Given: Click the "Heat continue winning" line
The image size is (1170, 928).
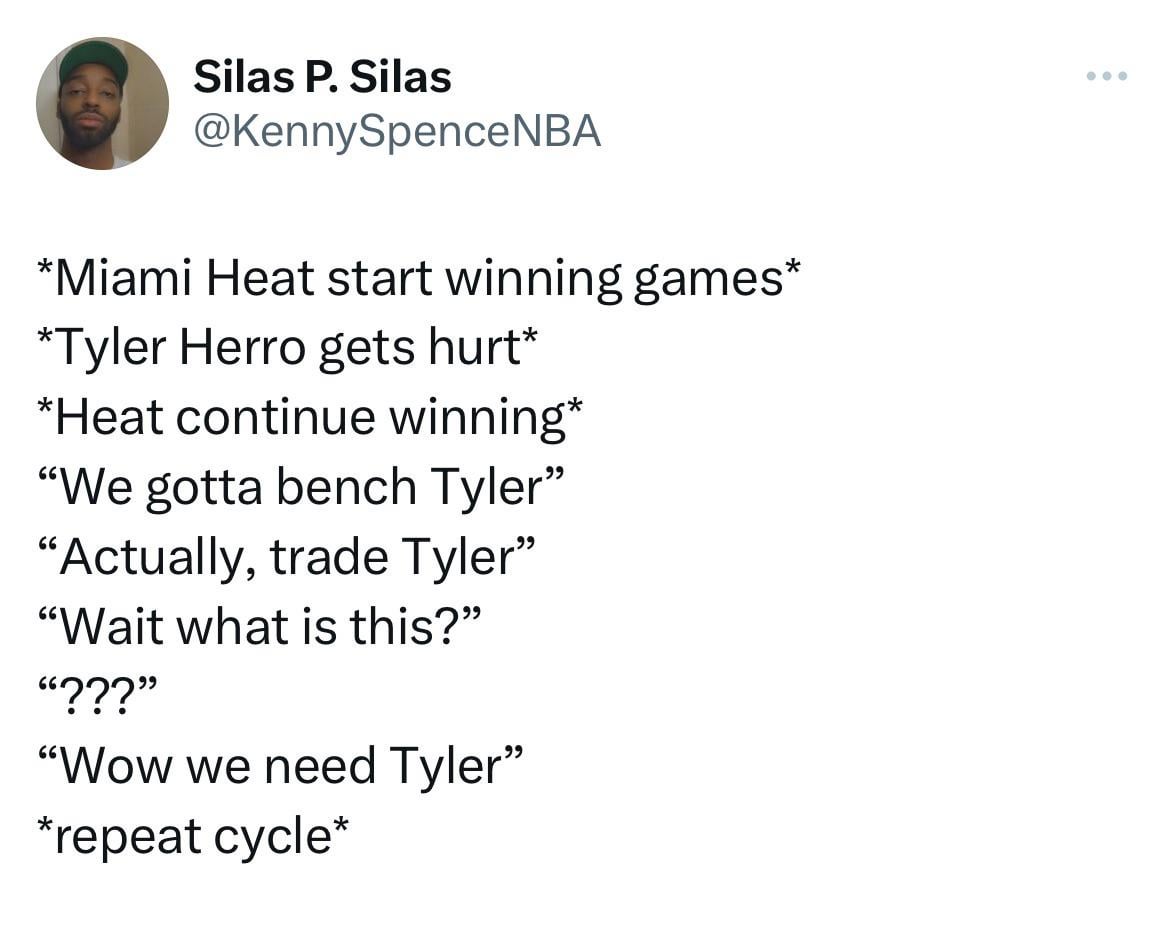Looking at the screenshot, I should pyautogui.click(x=310, y=417).
